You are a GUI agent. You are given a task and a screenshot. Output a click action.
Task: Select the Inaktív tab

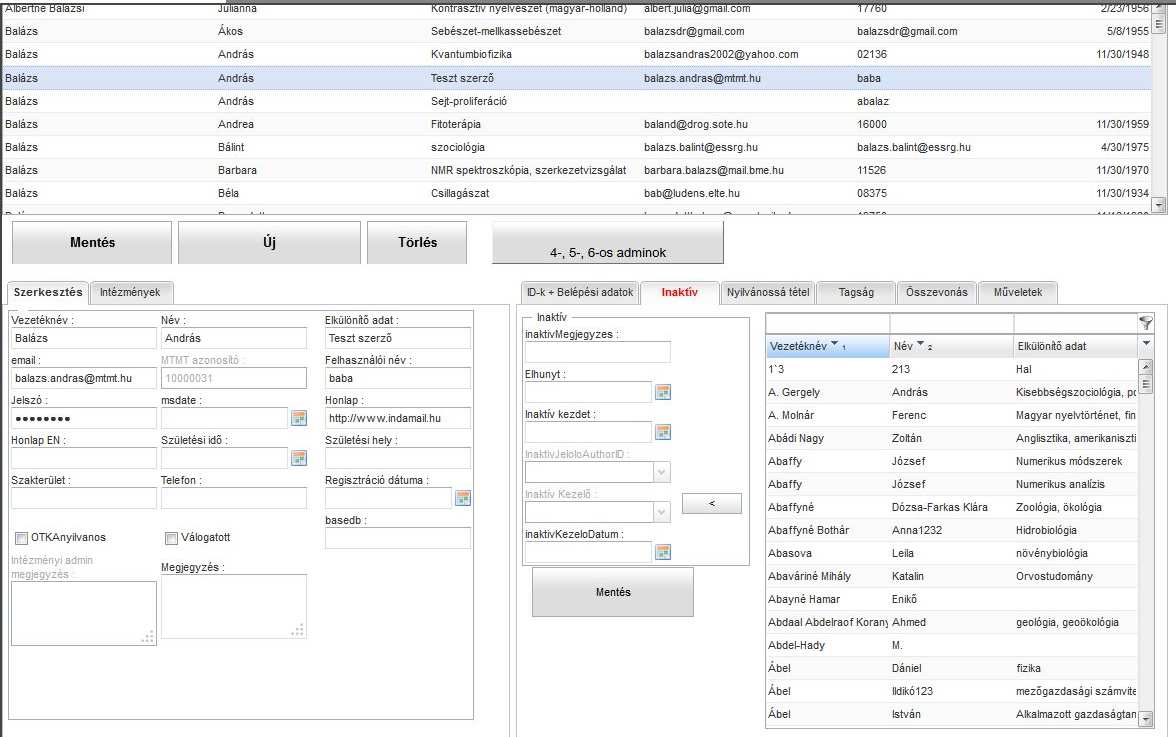(x=680, y=292)
